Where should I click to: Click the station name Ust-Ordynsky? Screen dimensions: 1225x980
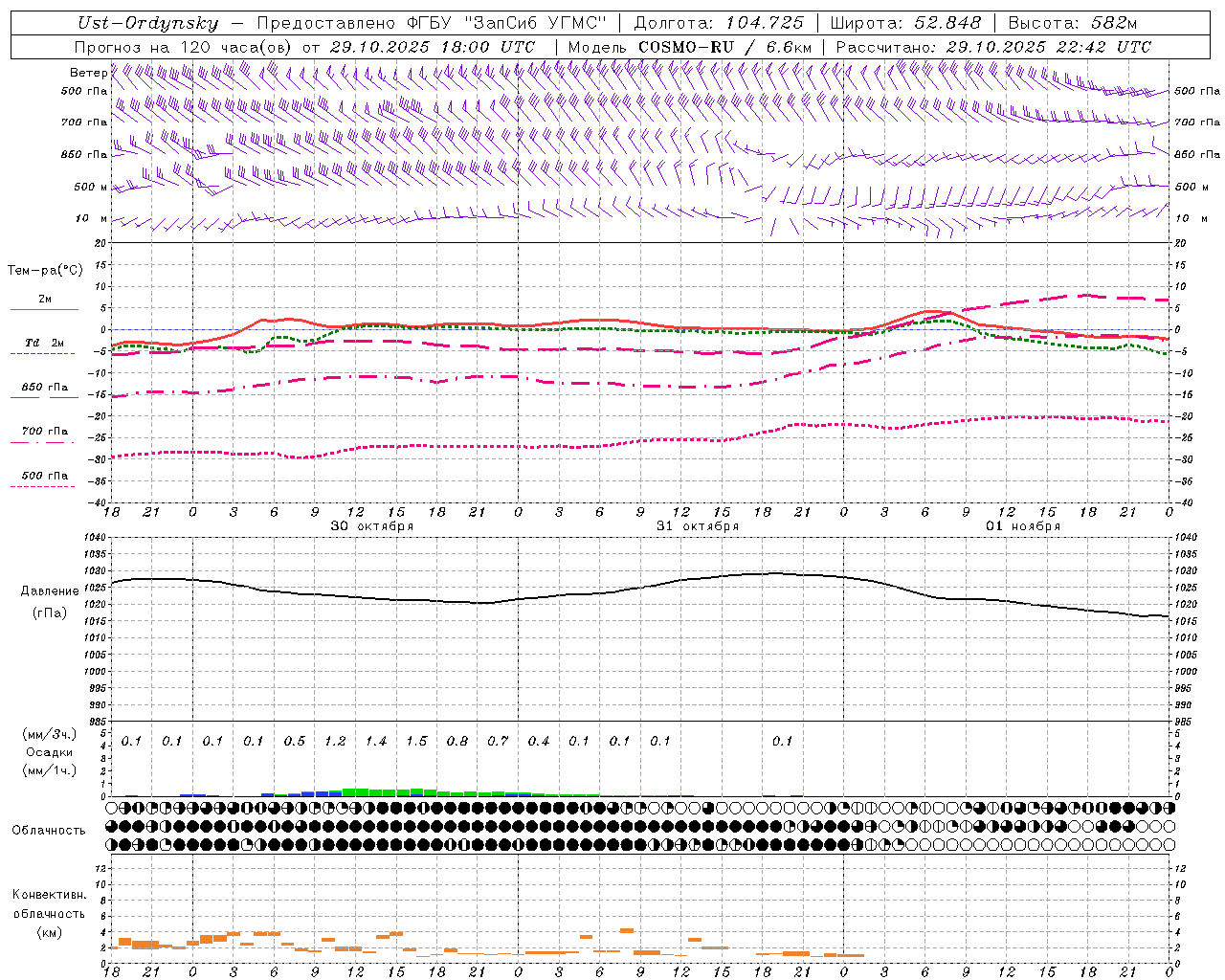coord(148,23)
